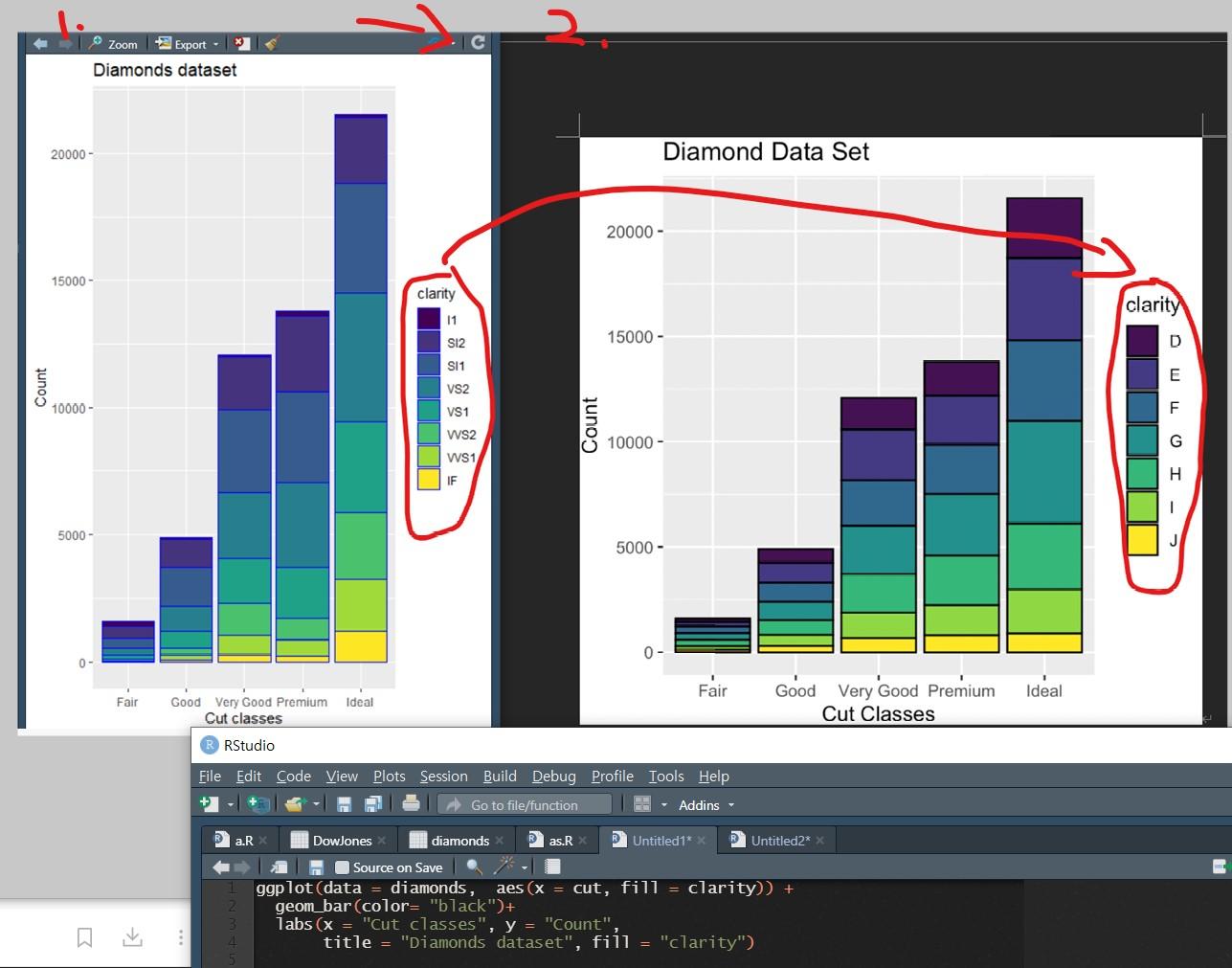Go back to the previous plot

coord(38,43)
